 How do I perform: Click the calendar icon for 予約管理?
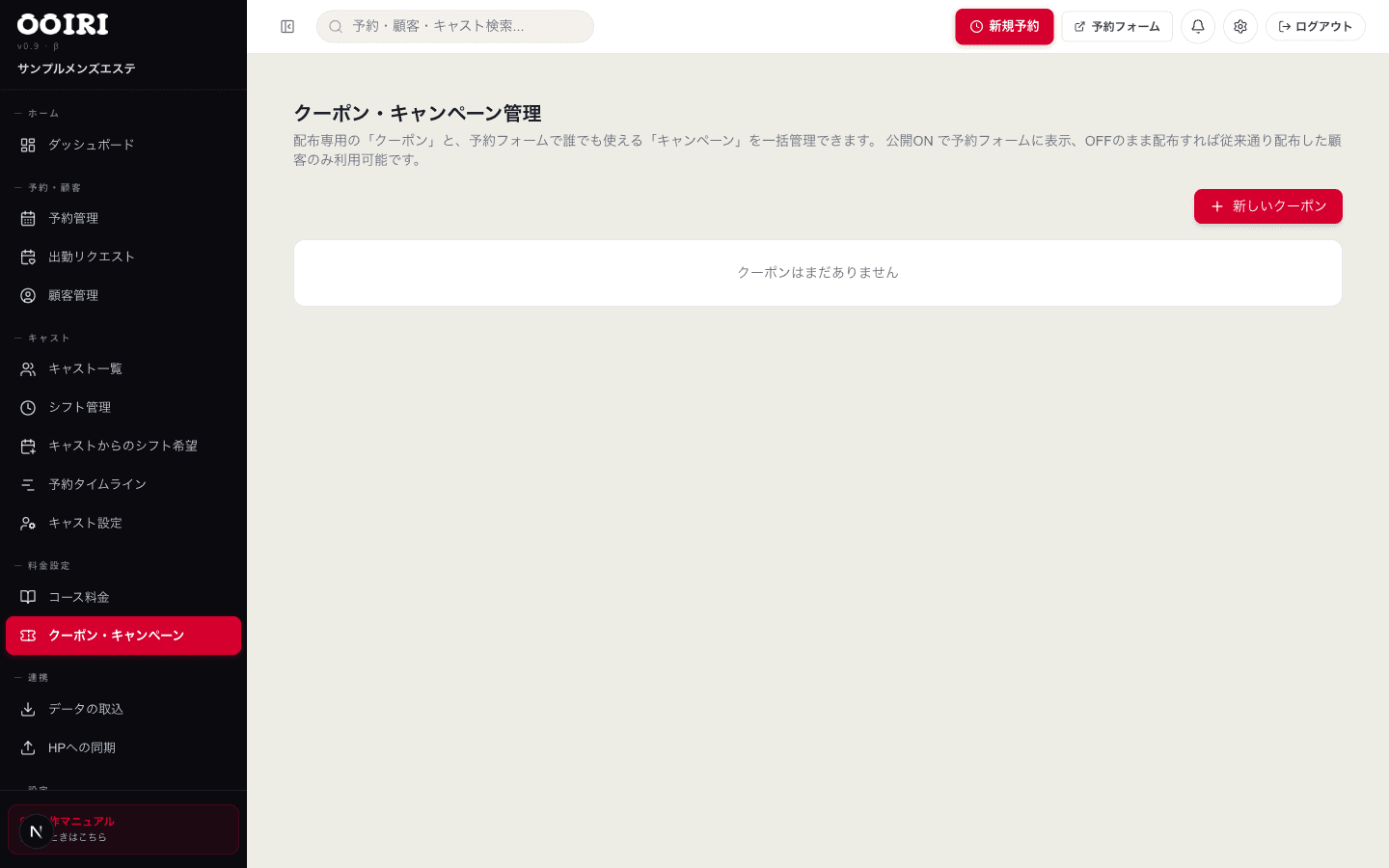[28, 219]
